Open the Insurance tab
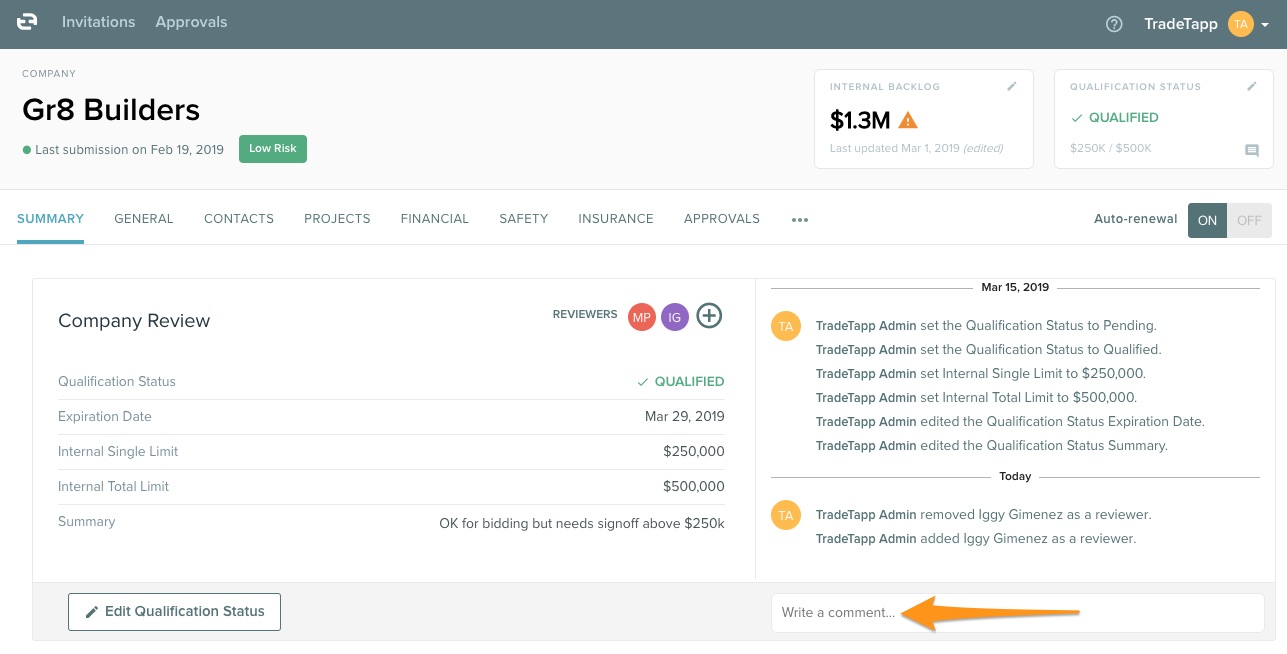This screenshot has height=654, width=1287. tap(615, 219)
